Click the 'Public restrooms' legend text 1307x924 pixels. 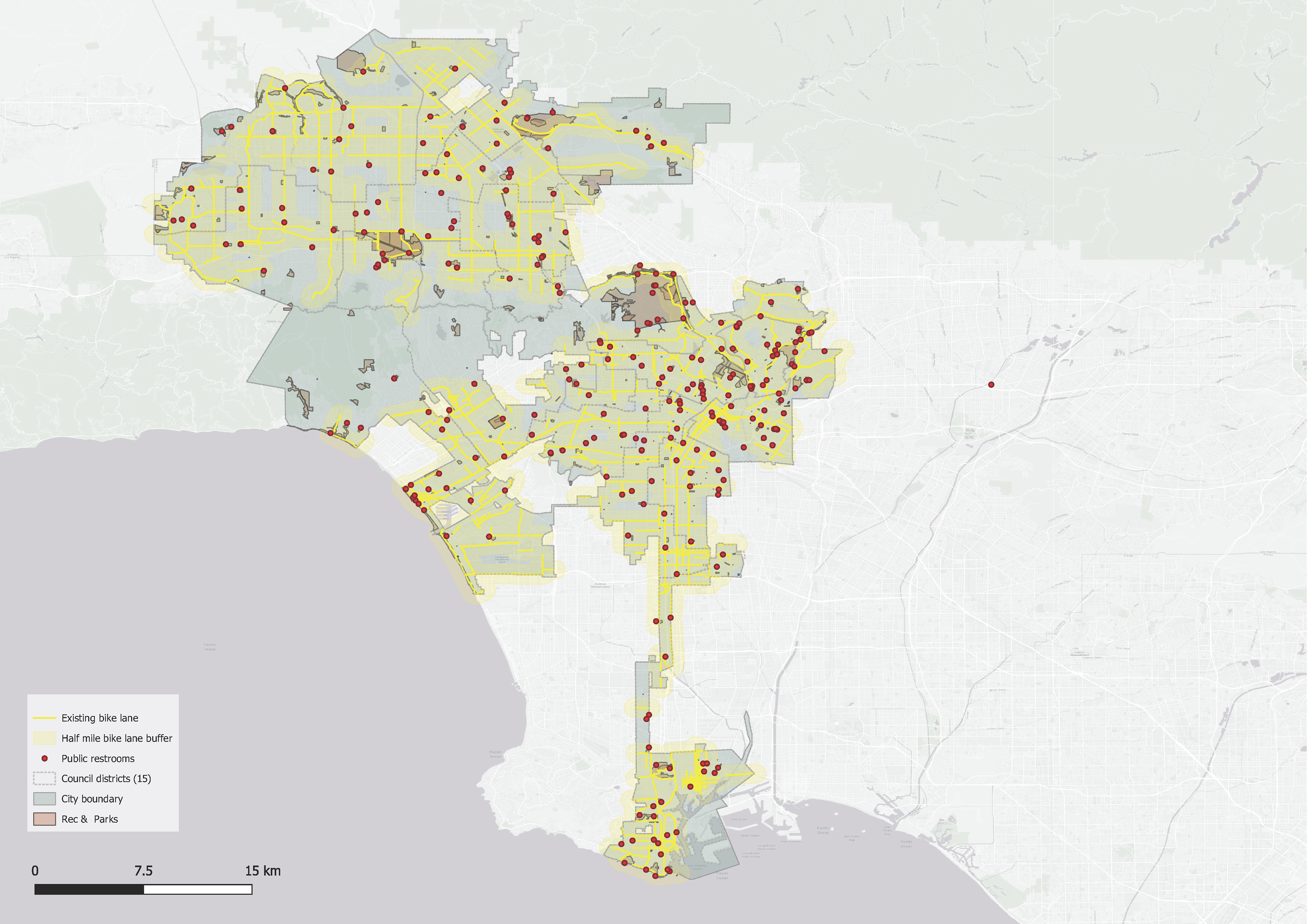click(x=98, y=758)
